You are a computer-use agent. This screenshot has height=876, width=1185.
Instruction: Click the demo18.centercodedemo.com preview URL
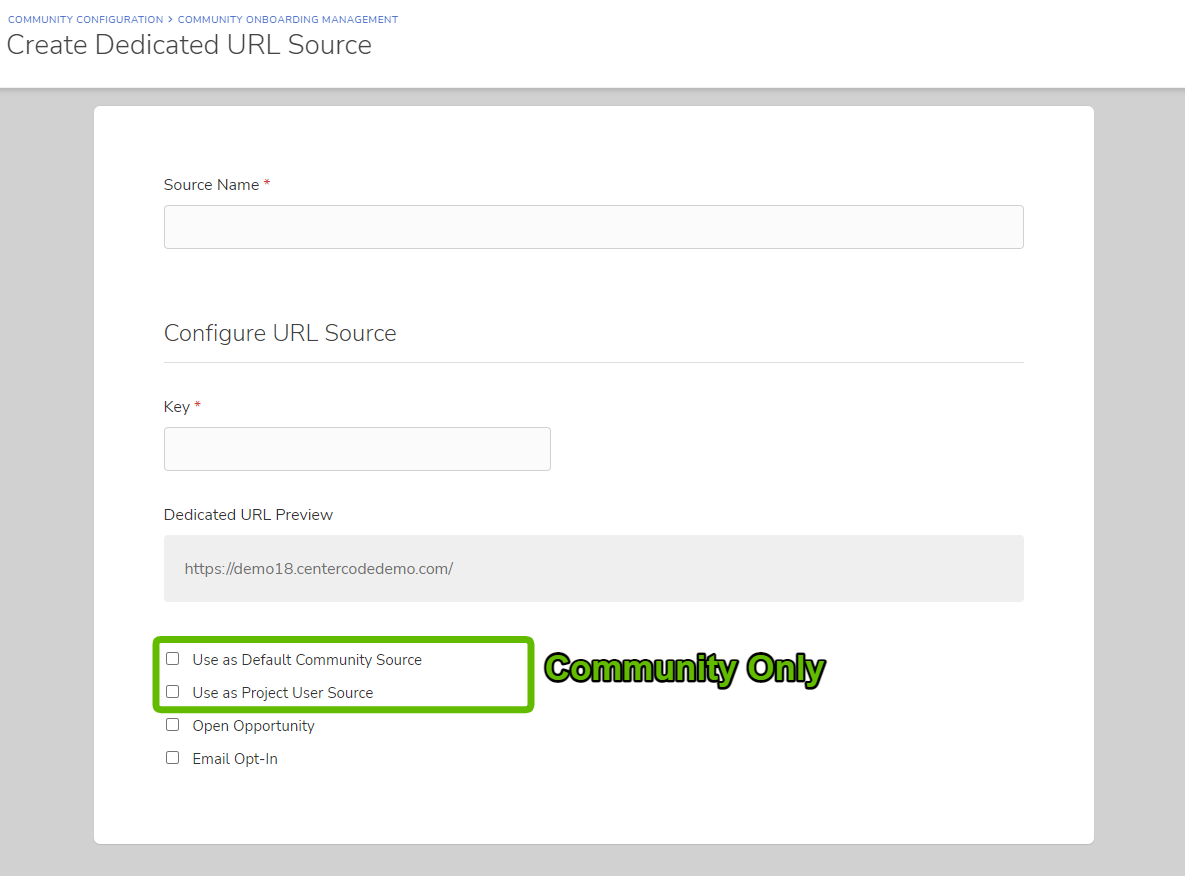pyautogui.click(x=318, y=567)
